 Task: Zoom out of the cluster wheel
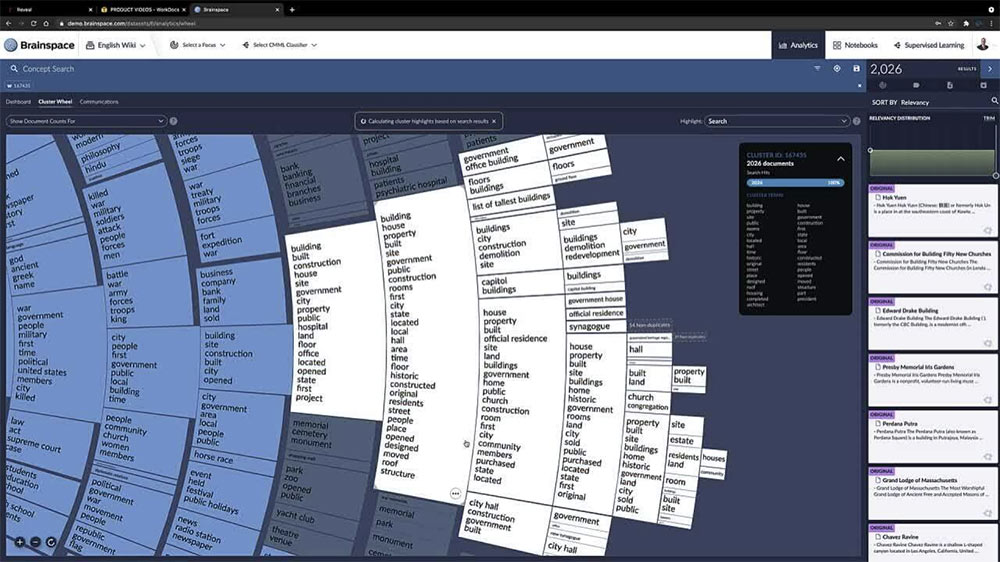click(35, 542)
